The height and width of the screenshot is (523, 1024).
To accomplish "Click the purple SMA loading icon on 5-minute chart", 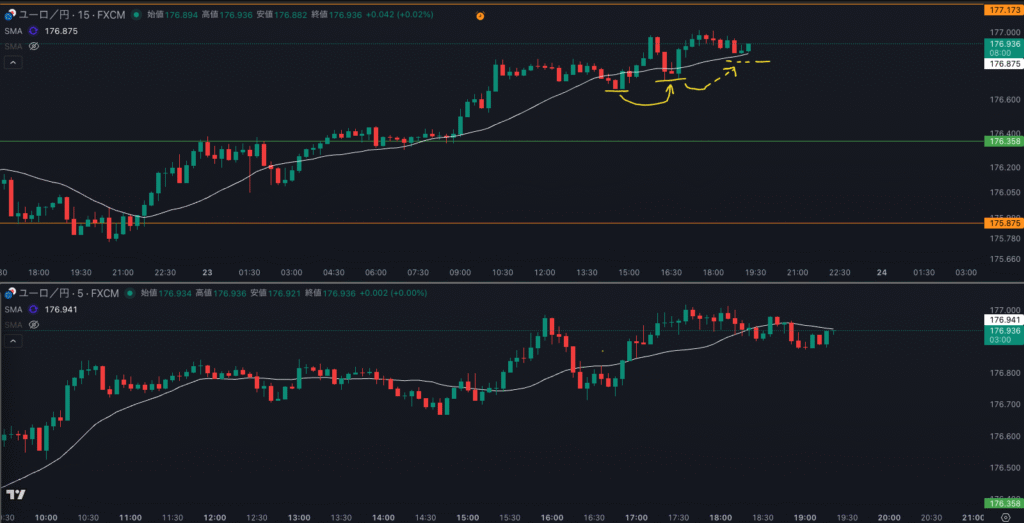I will 33,310.
